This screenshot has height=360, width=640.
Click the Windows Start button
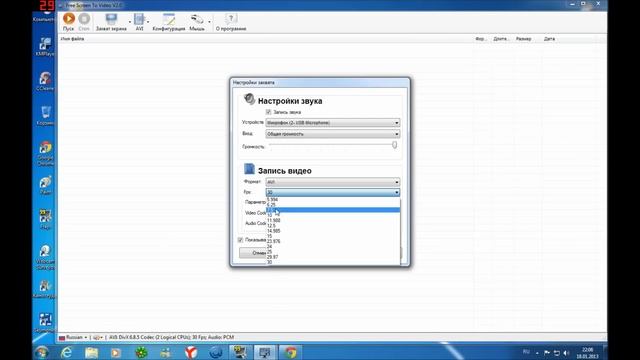click(42, 352)
